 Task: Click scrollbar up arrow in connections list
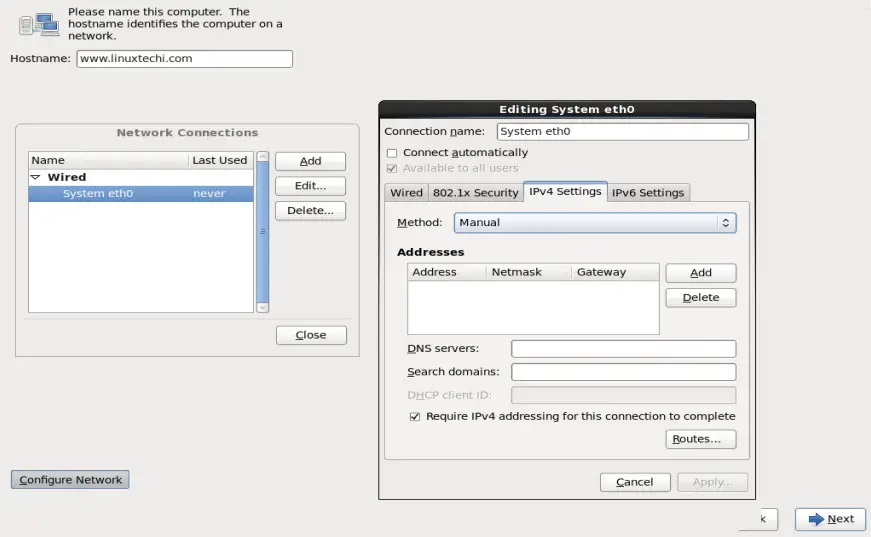(263, 157)
